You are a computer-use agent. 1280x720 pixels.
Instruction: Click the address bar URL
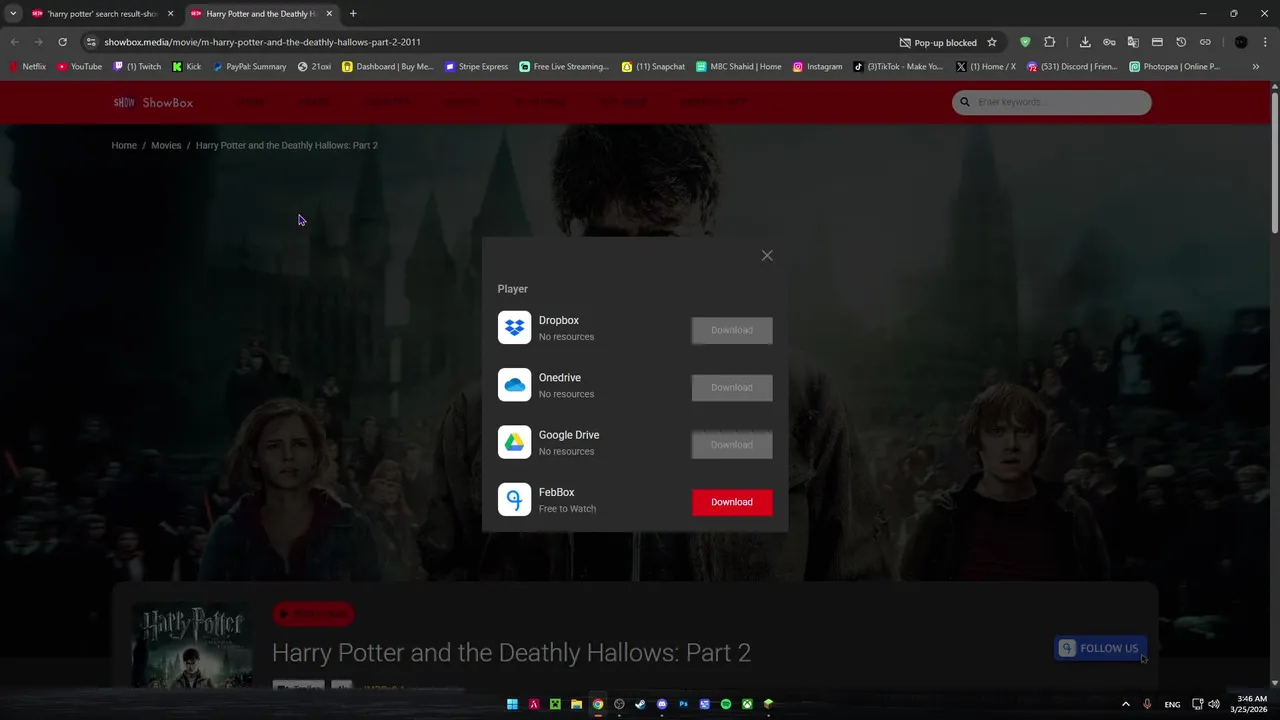(x=262, y=42)
